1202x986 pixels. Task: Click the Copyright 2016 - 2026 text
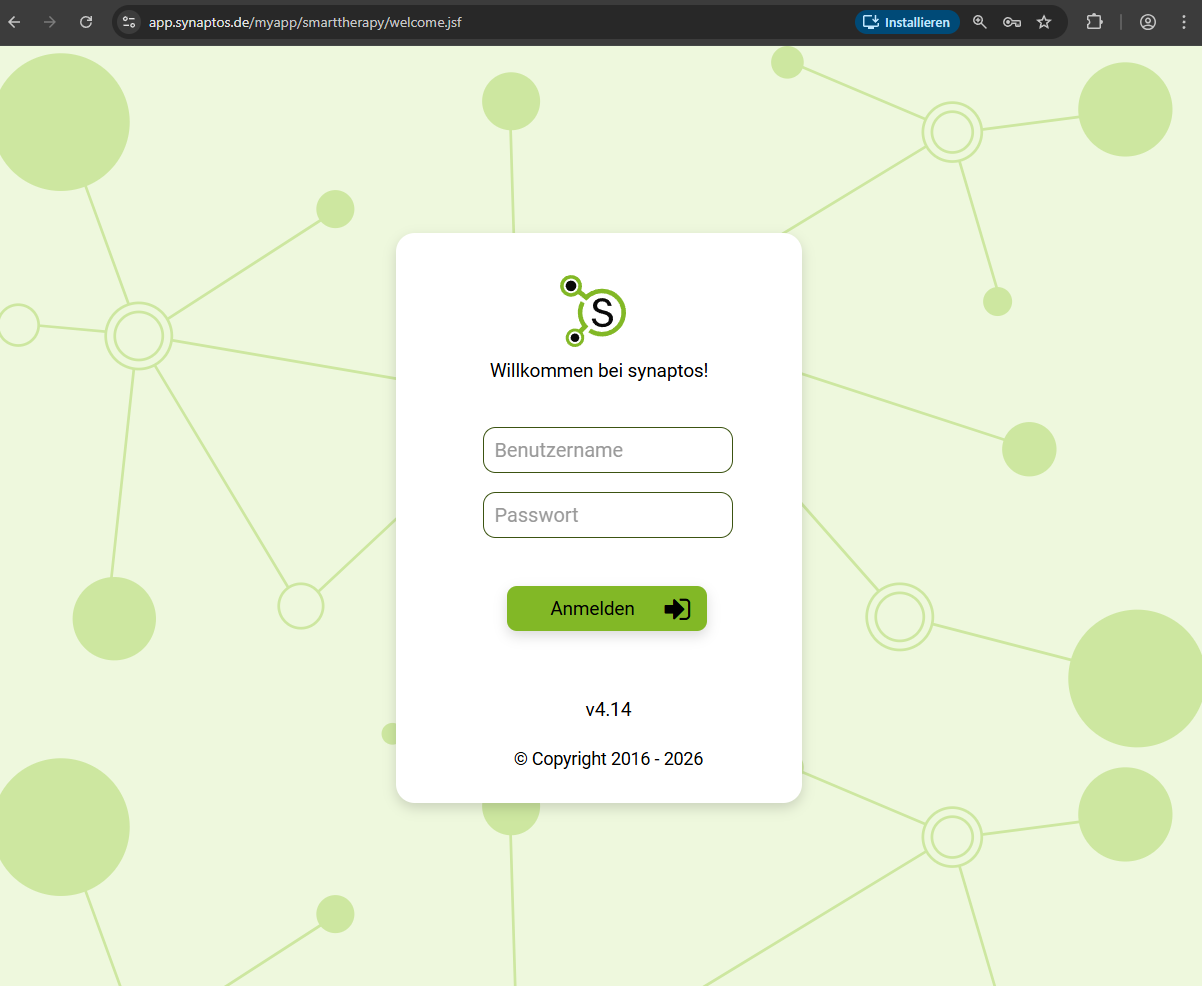coord(608,759)
